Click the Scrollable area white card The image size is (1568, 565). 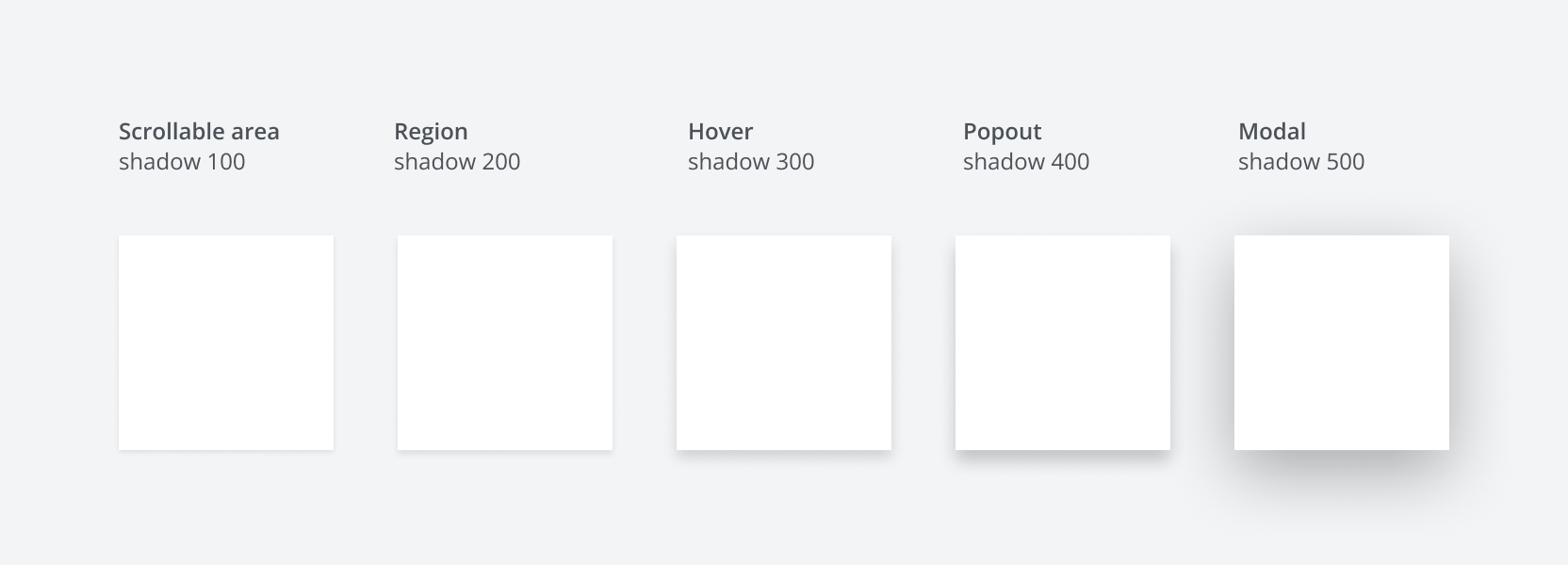[226, 343]
